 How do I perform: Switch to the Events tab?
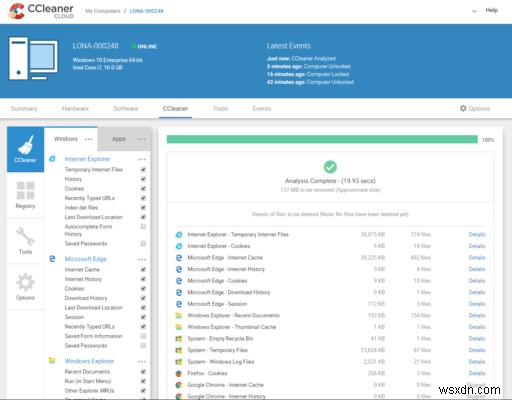tap(262, 109)
